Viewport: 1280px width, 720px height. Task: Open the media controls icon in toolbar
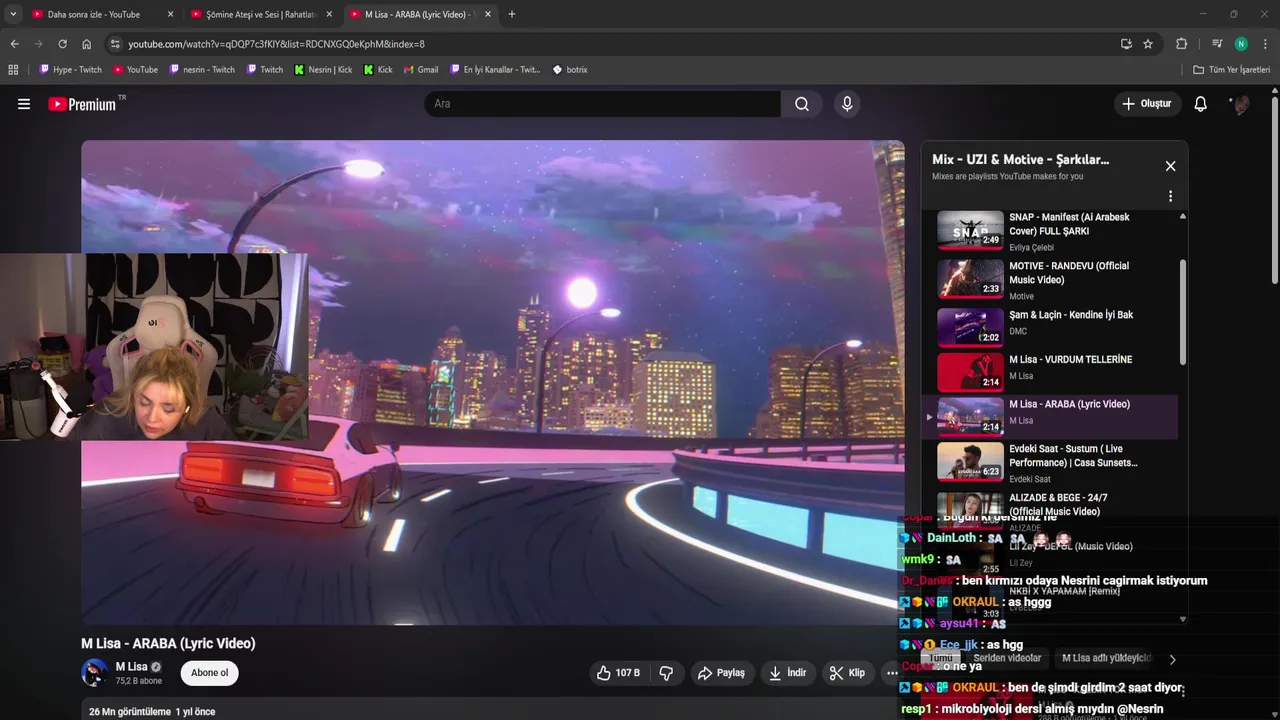1217,44
